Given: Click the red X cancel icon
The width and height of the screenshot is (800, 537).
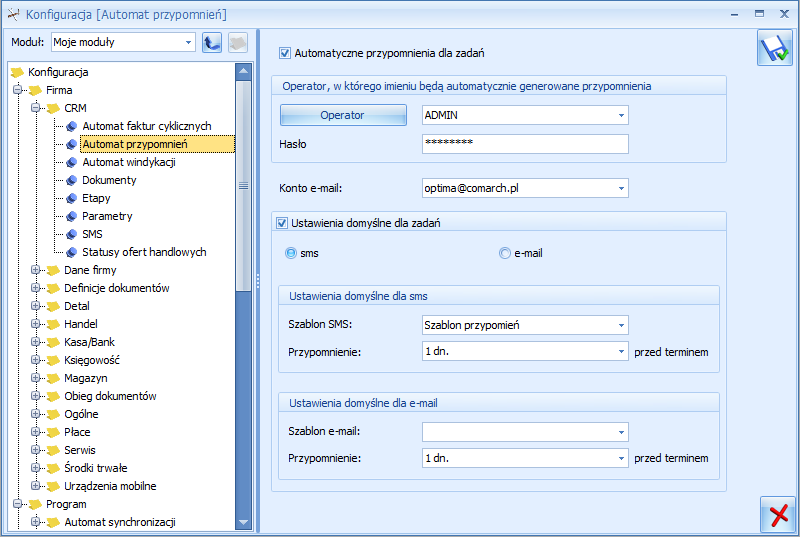Looking at the screenshot, I should coord(778,515).
